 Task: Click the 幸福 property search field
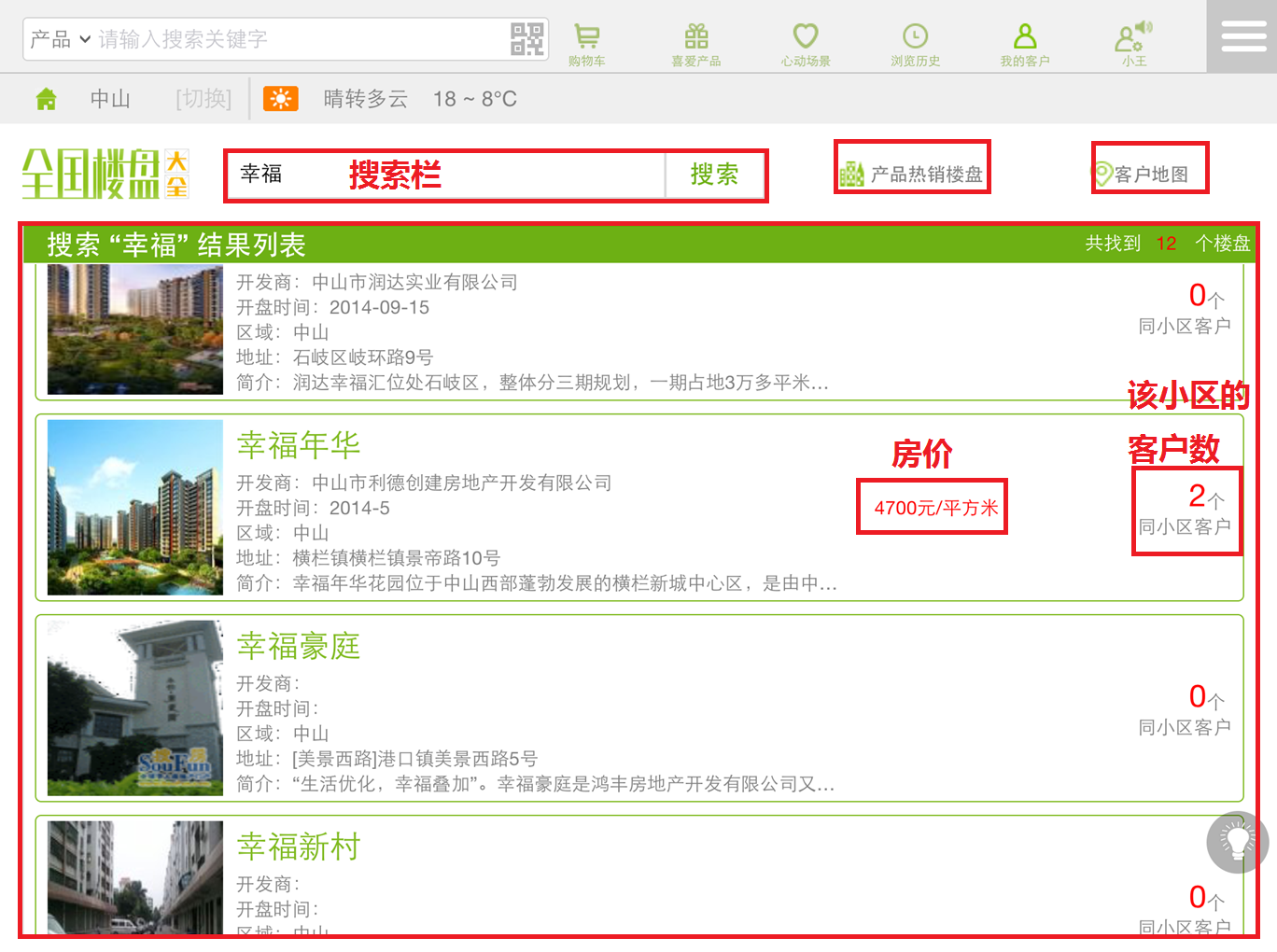tap(446, 175)
